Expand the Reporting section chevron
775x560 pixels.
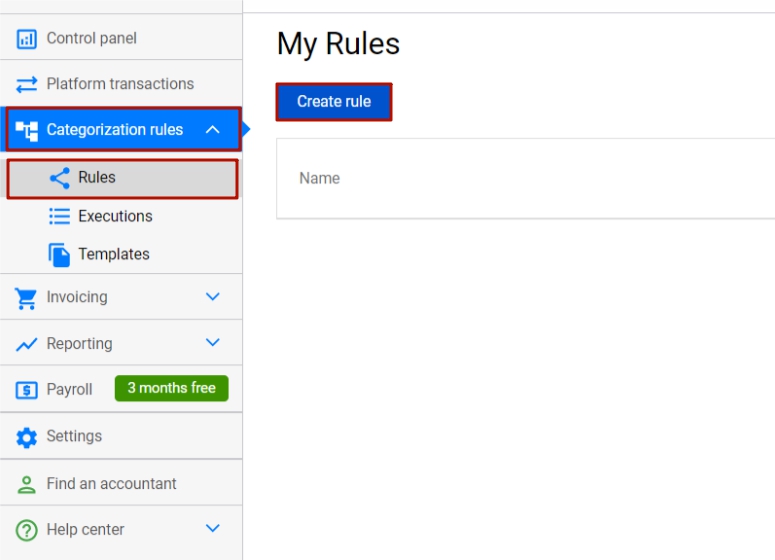213,342
